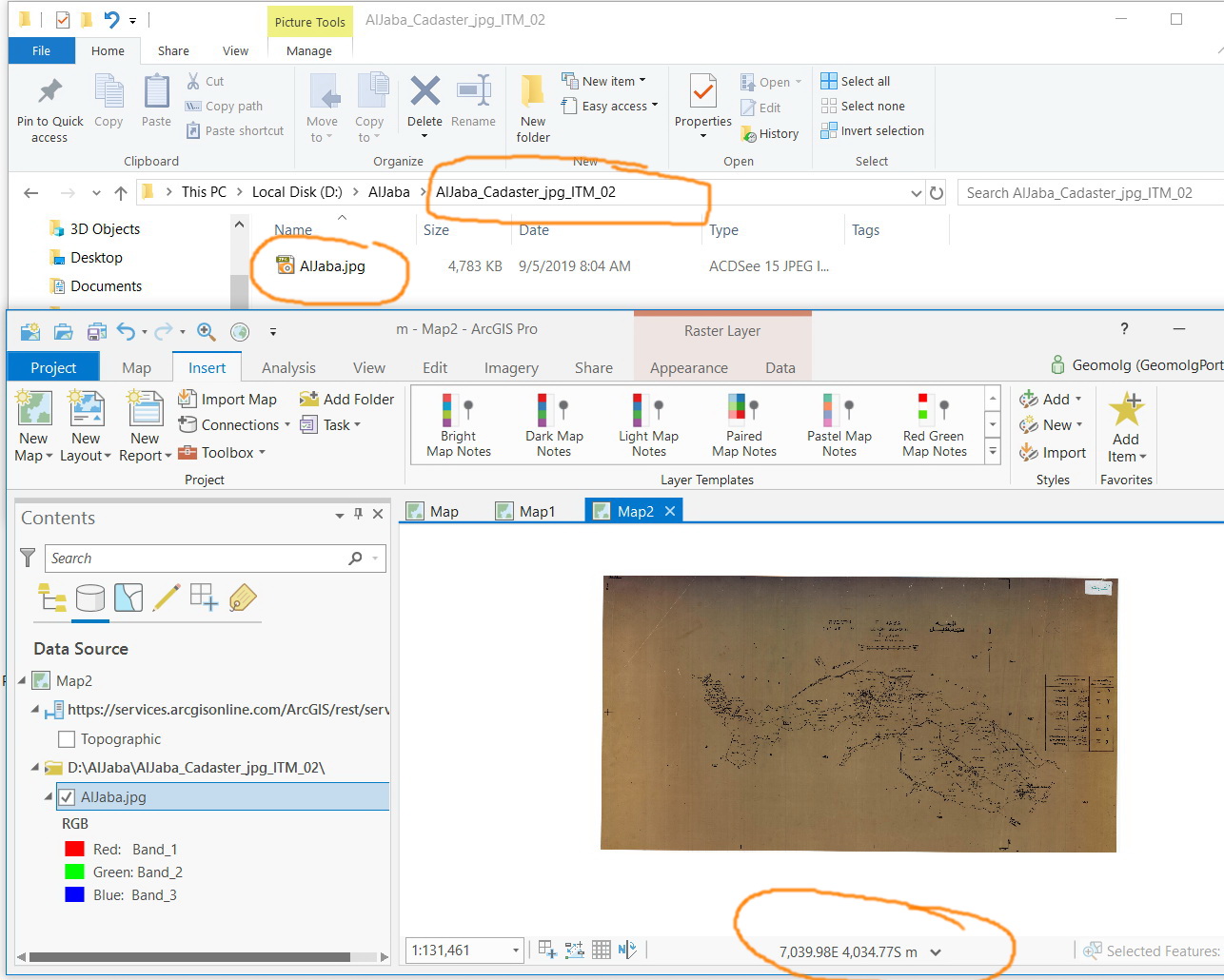1224x980 pixels.
Task: Switch Contents to List By Editing
Action: coord(167,598)
